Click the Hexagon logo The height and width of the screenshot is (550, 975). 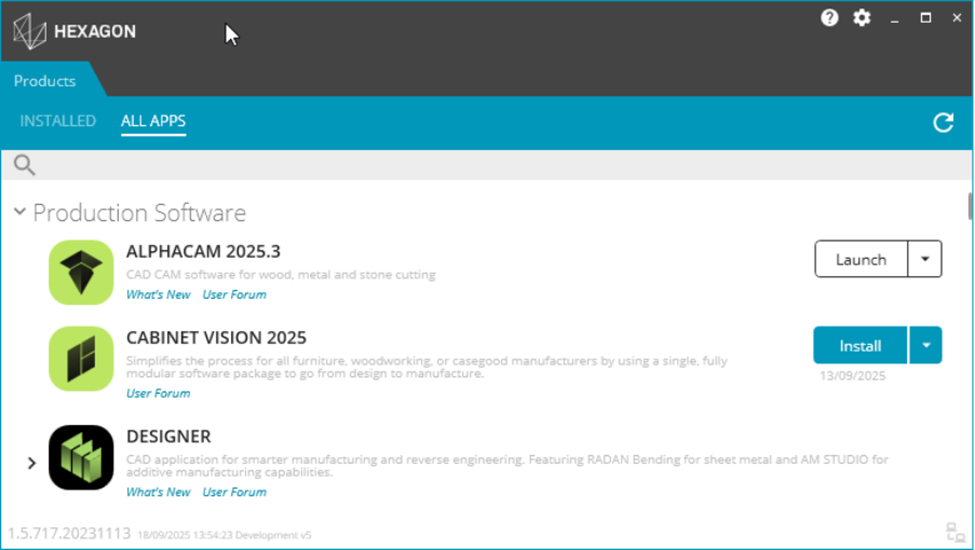pyautogui.click(x=75, y=31)
